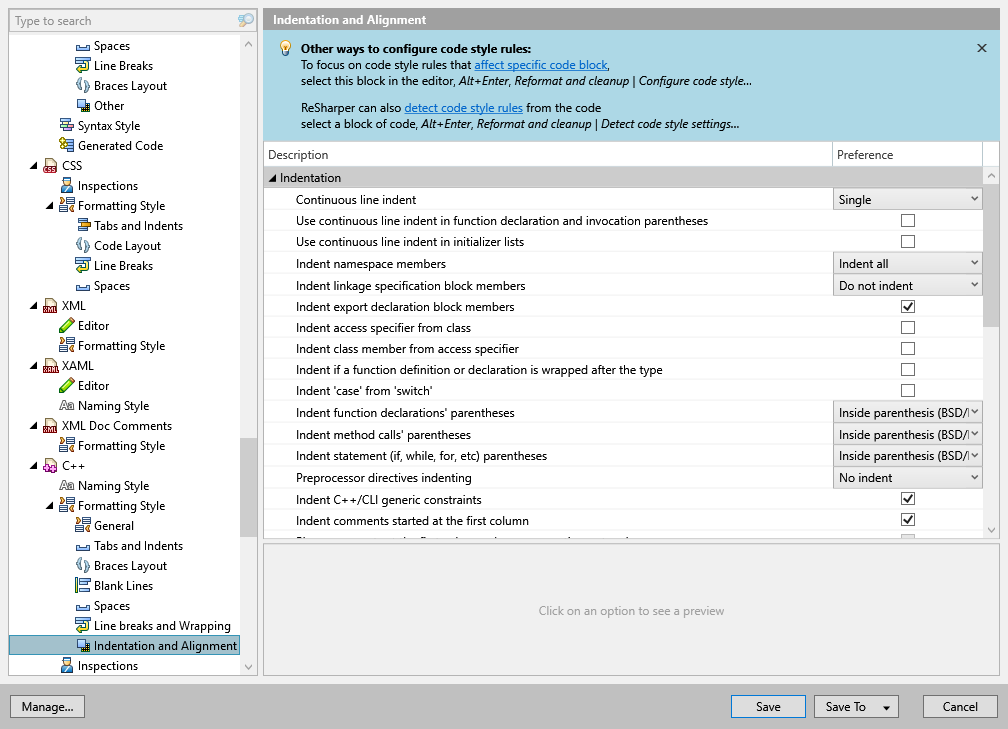The image size is (1008, 729).
Task: Click inside the 'Type to search' field
Action: click(120, 20)
